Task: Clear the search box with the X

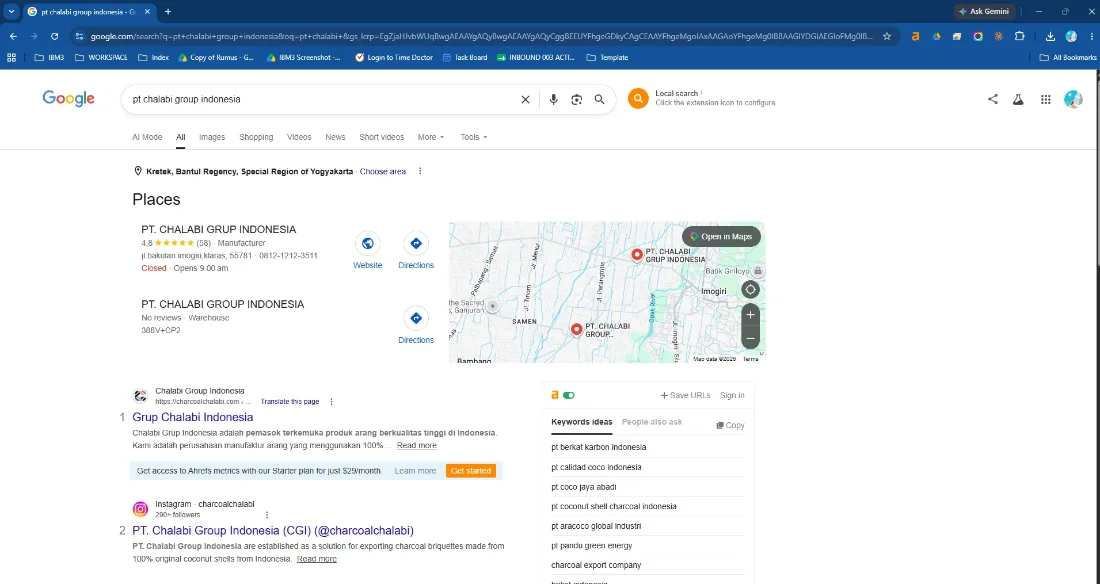Action: point(525,100)
